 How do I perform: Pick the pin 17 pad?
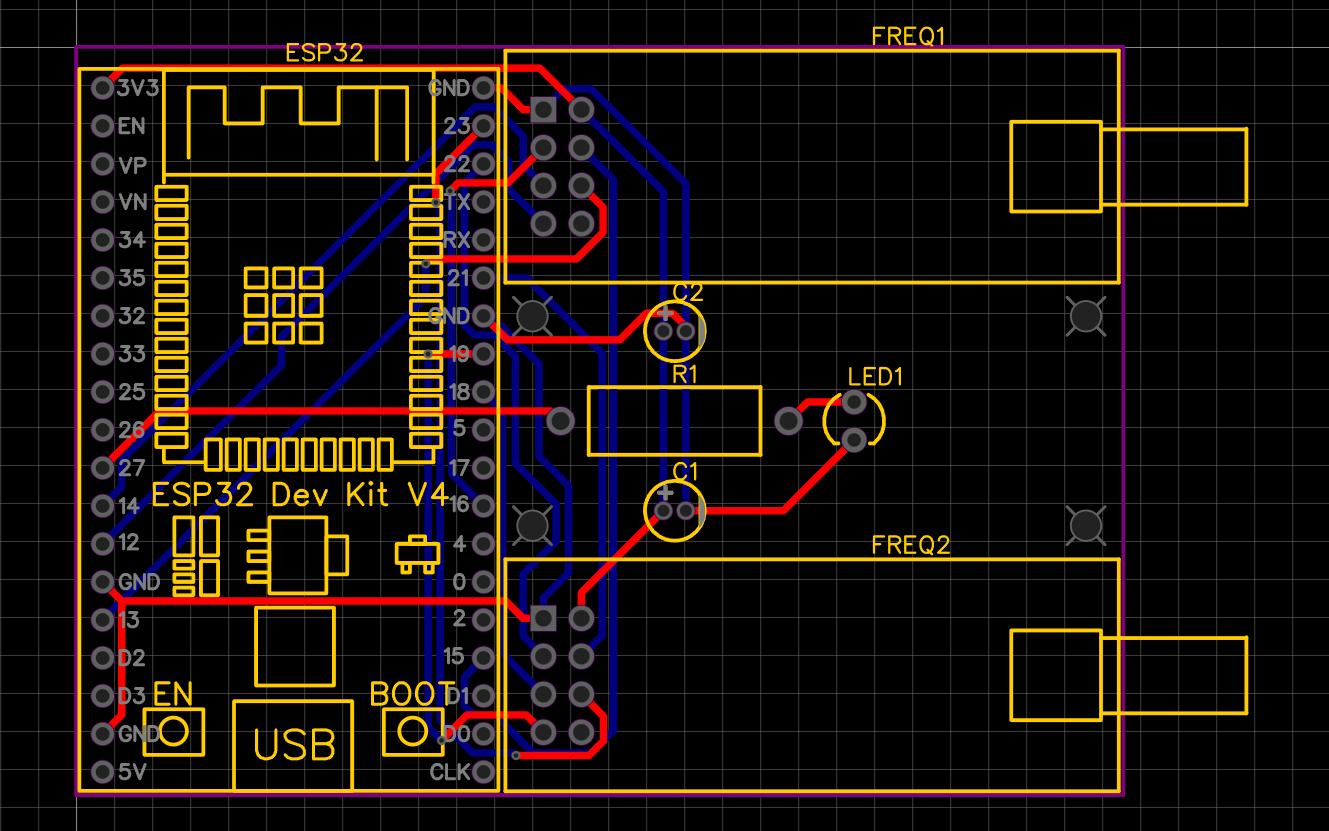tap(484, 468)
